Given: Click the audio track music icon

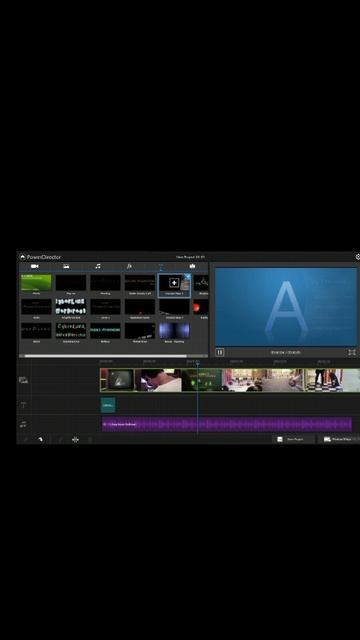Looking at the screenshot, I should (x=24, y=424).
